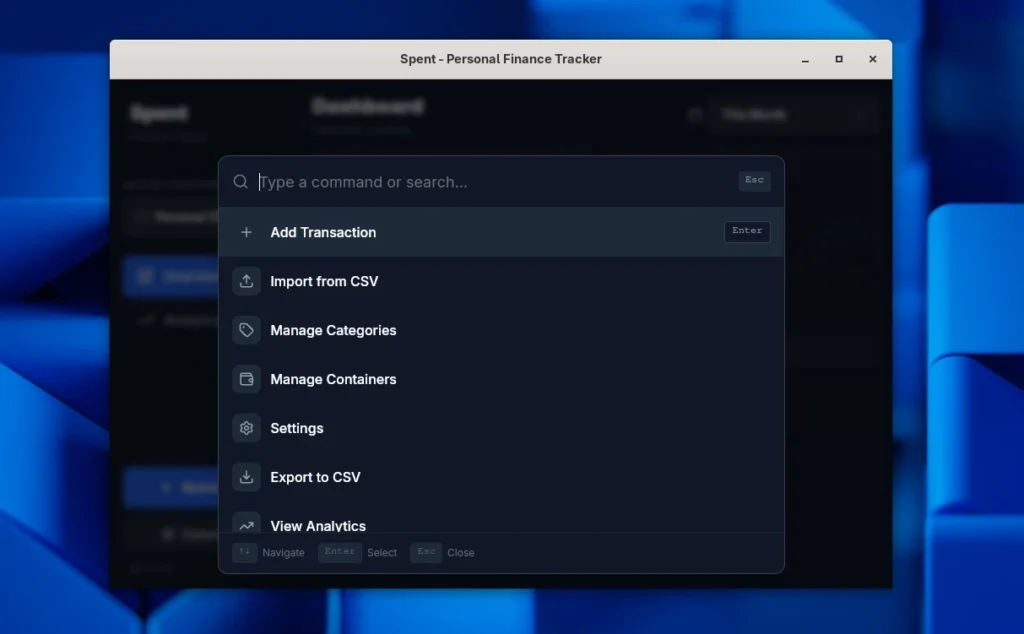Click the upload icon for Import from CSV
1024x634 pixels.
click(x=246, y=281)
